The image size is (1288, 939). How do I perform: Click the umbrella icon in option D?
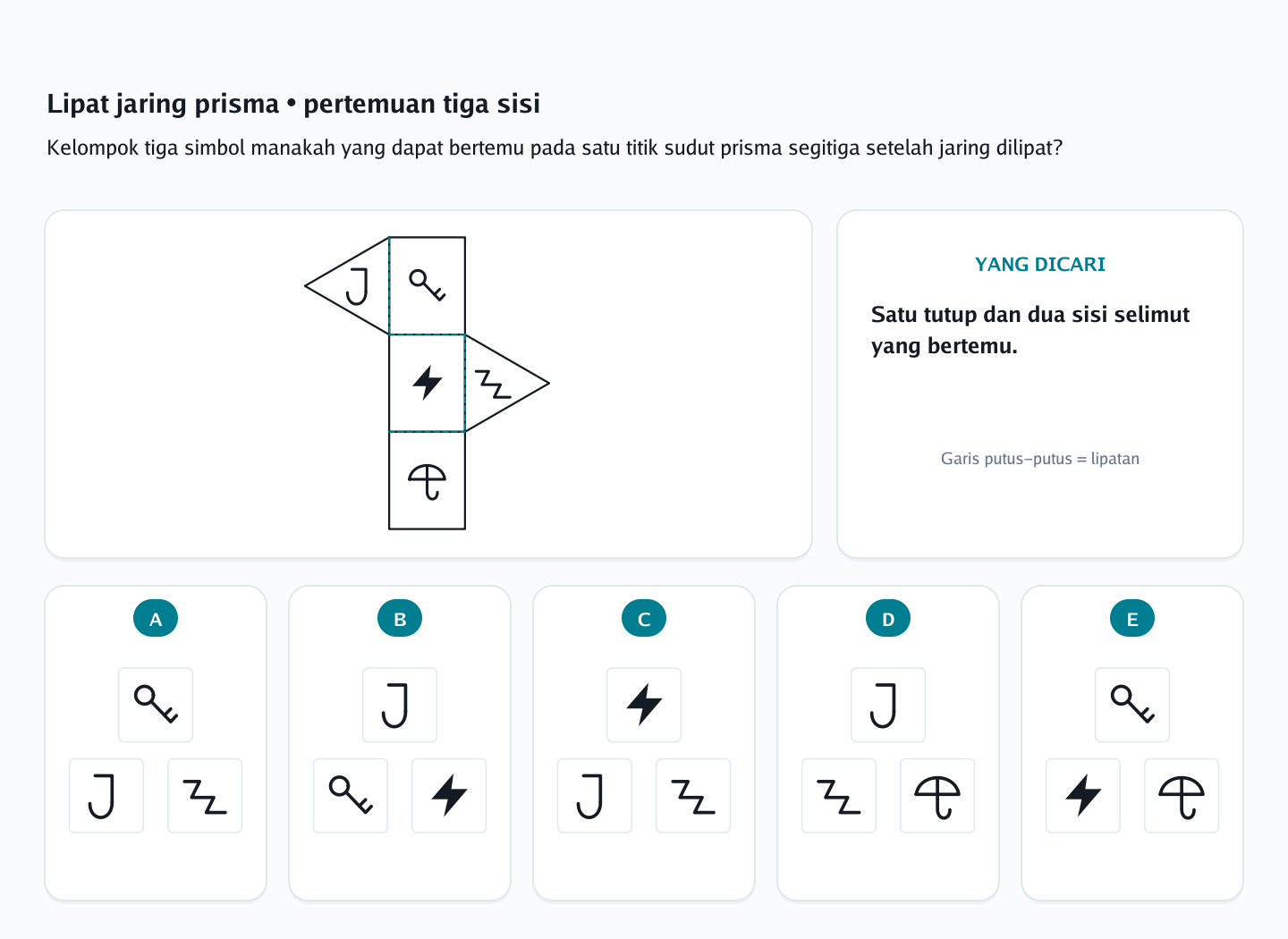click(x=937, y=795)
